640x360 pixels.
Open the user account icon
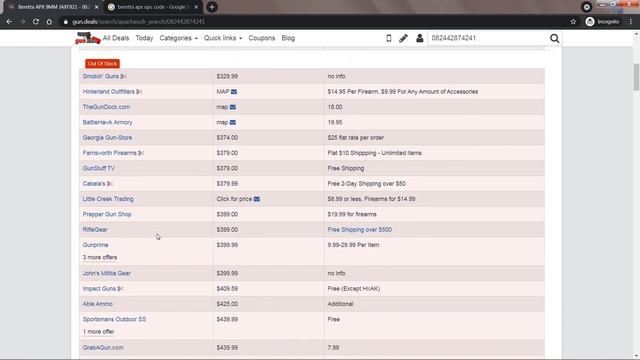pos(420,38)
